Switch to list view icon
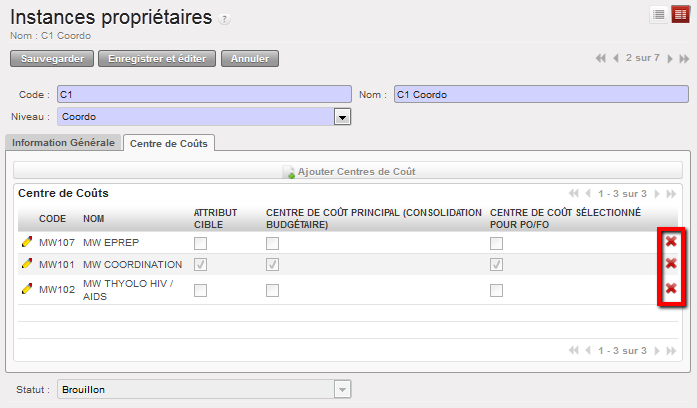Viewport: 697px width, 408px height. (659, 14)
